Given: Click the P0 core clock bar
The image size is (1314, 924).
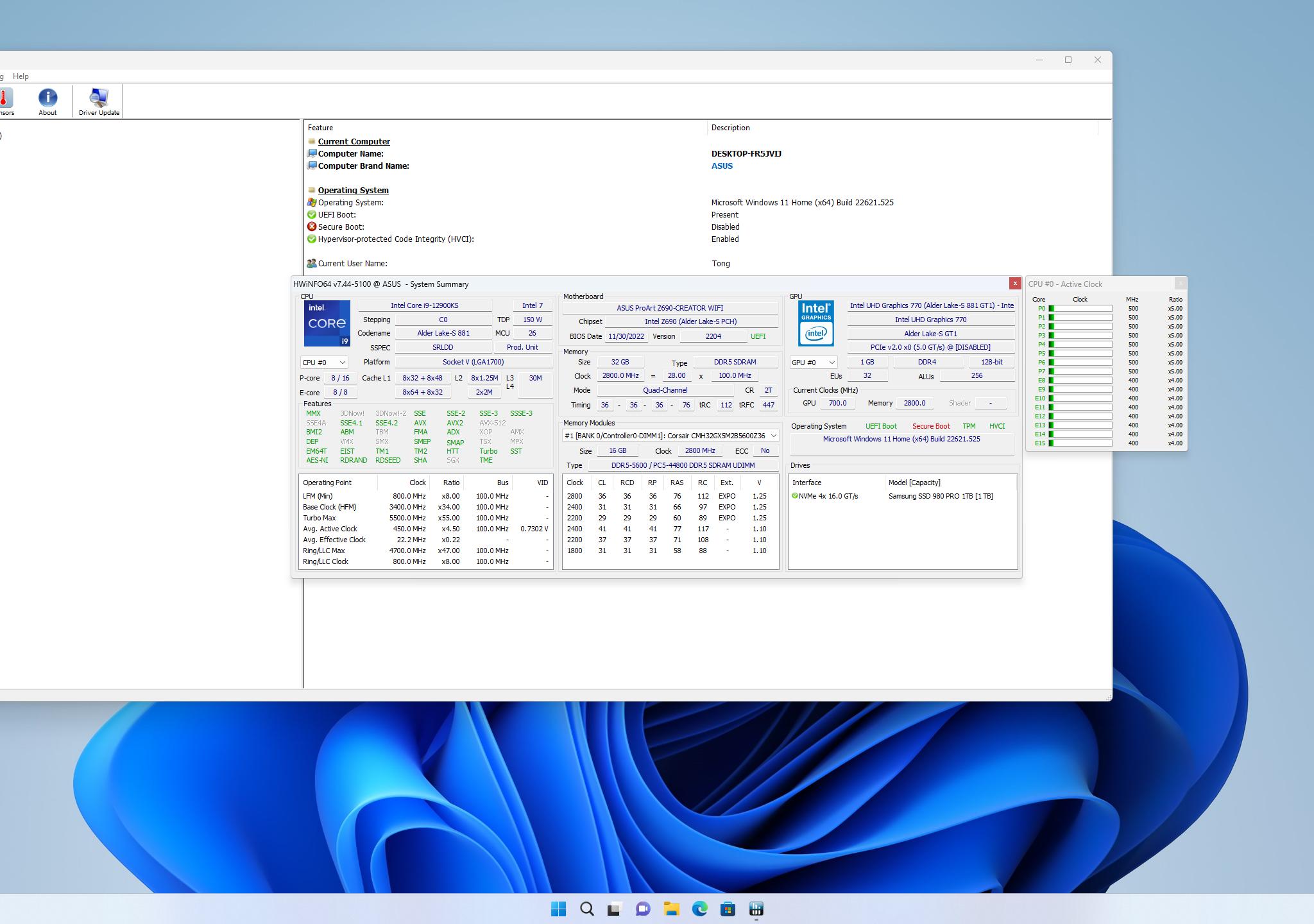Looking at the screenshot, I should point(1080,309).
